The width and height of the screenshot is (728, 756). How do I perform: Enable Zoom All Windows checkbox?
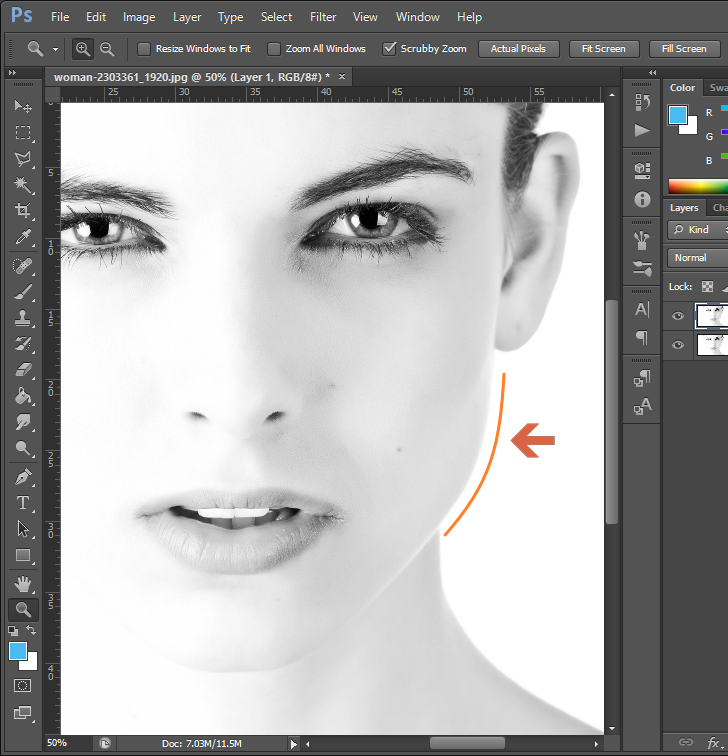274,49
